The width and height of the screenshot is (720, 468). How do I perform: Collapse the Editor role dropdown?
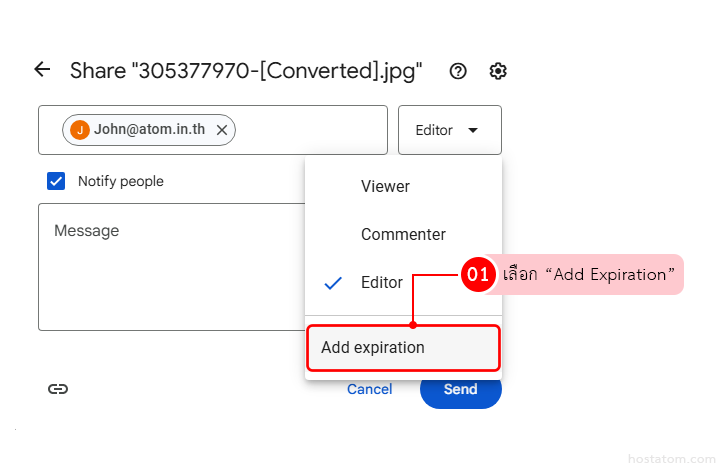(x=449, y=130)
